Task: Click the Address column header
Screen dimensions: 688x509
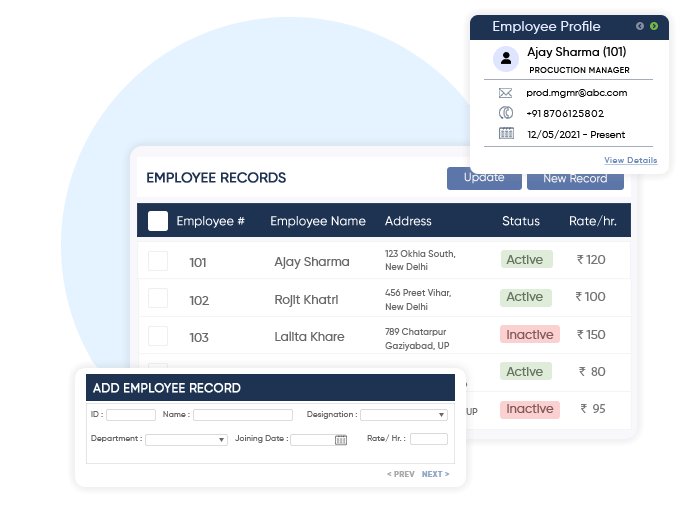Action: [408, 221]
